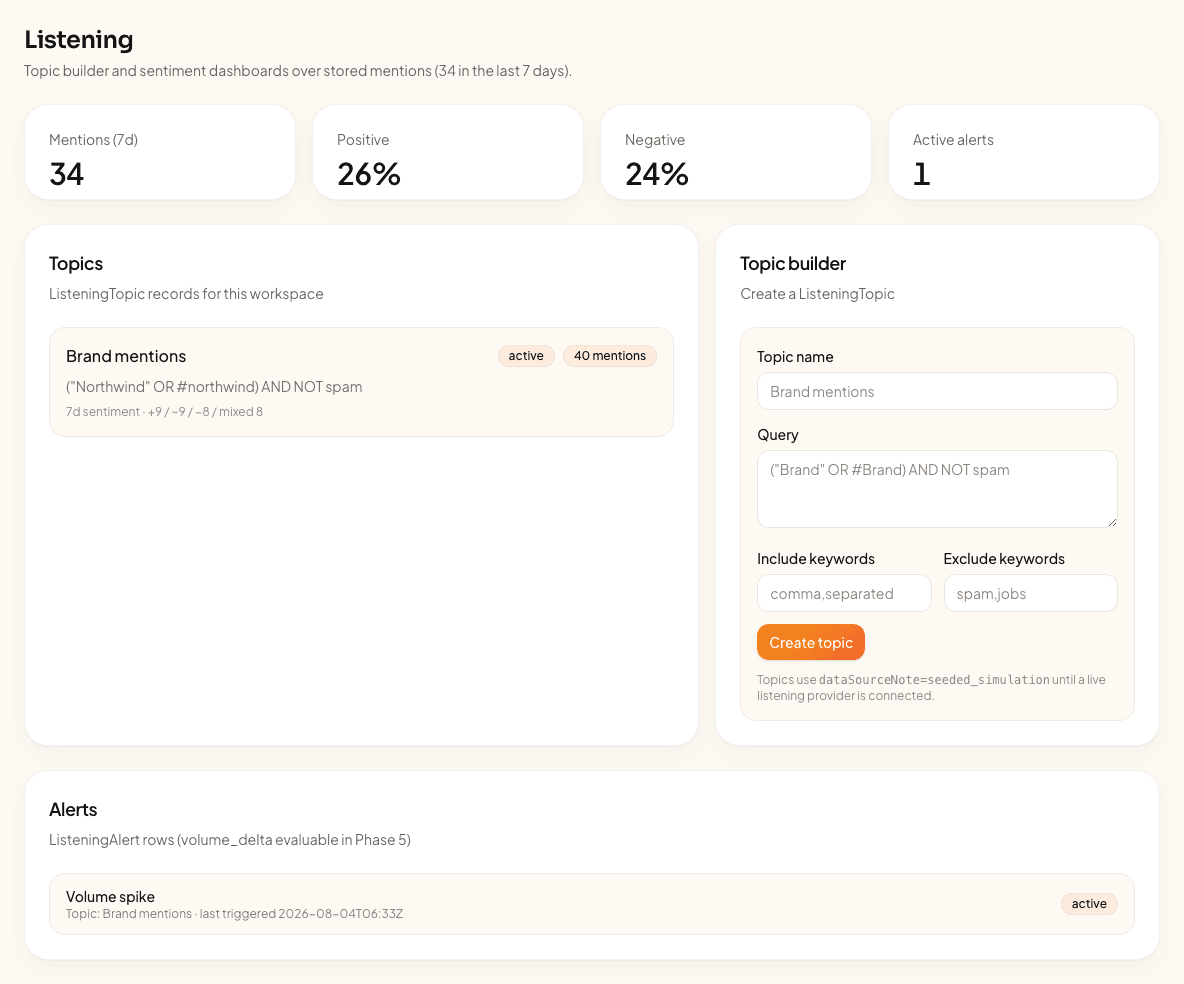Focus the Topic name input field
Image resolution: width=1184 pixels, height=984 pixels.
(x=937, y=391)
